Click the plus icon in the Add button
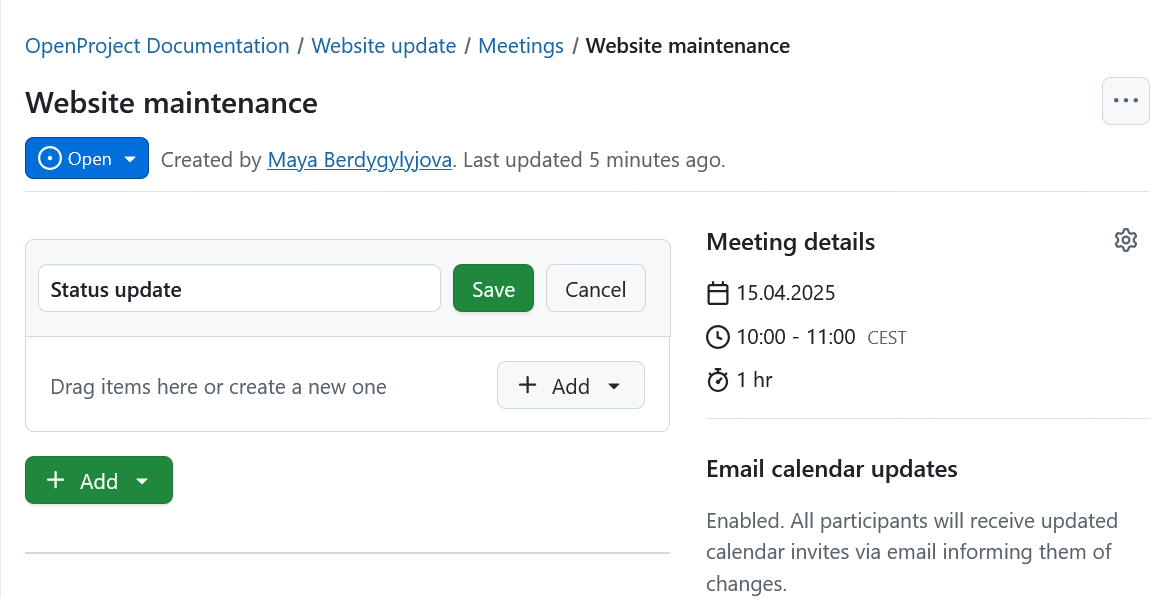This screenshot has width=1171, height=598. click(x=528, y=385)
